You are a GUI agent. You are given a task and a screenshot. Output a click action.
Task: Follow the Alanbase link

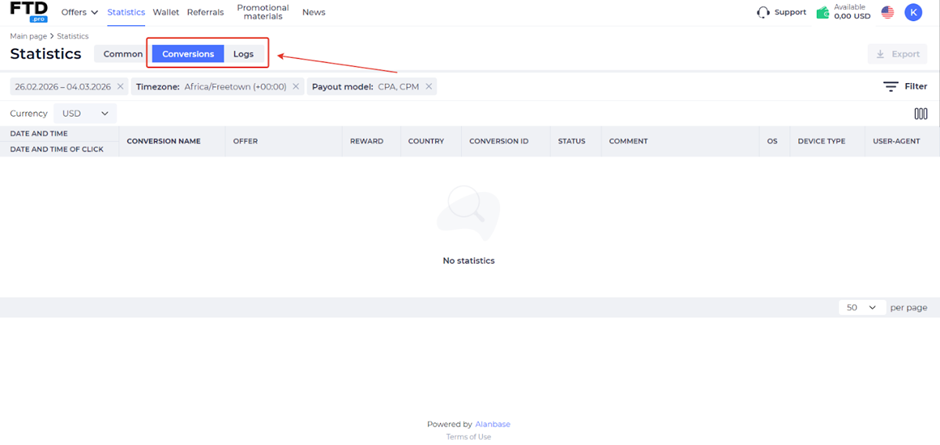coord(493,424)
